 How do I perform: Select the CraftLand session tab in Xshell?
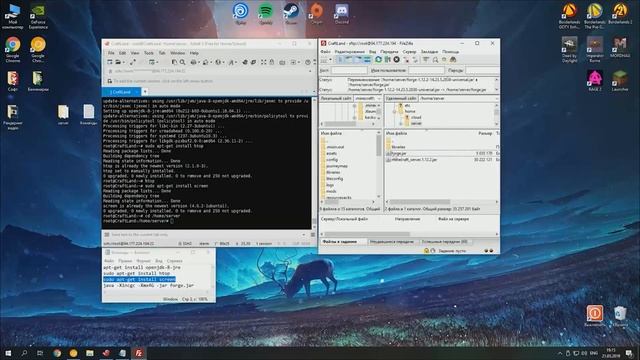[x=121, y=92]
